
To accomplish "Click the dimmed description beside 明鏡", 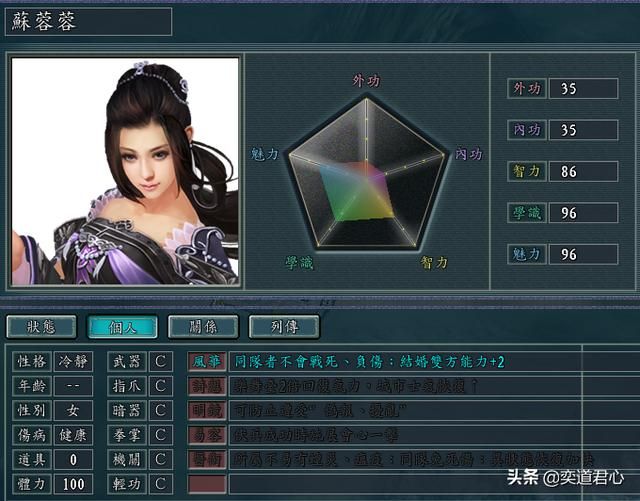I will tap(320, 411).
